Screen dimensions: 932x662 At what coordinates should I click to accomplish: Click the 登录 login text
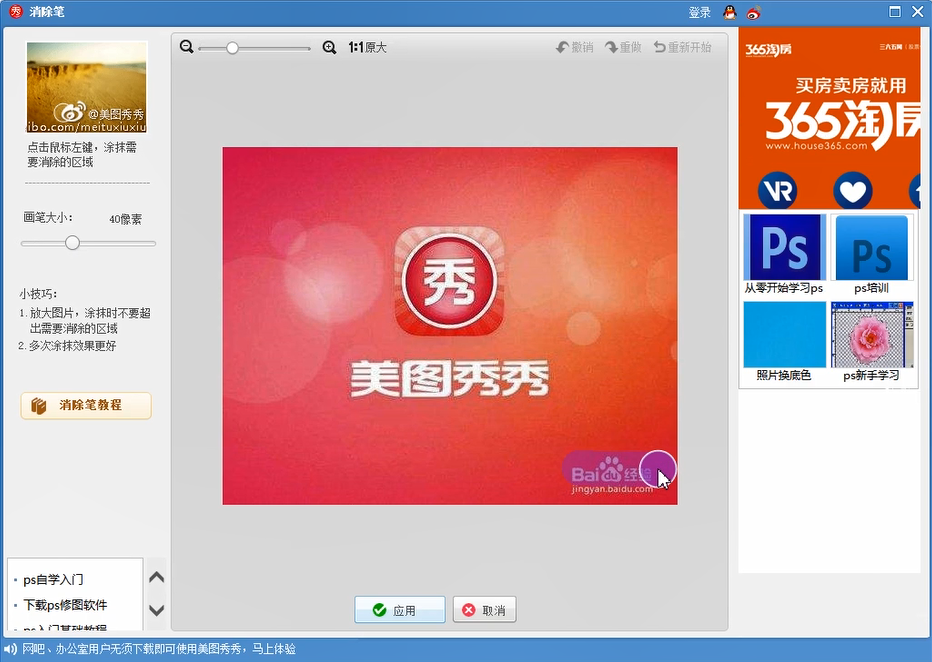coord(698,12)
